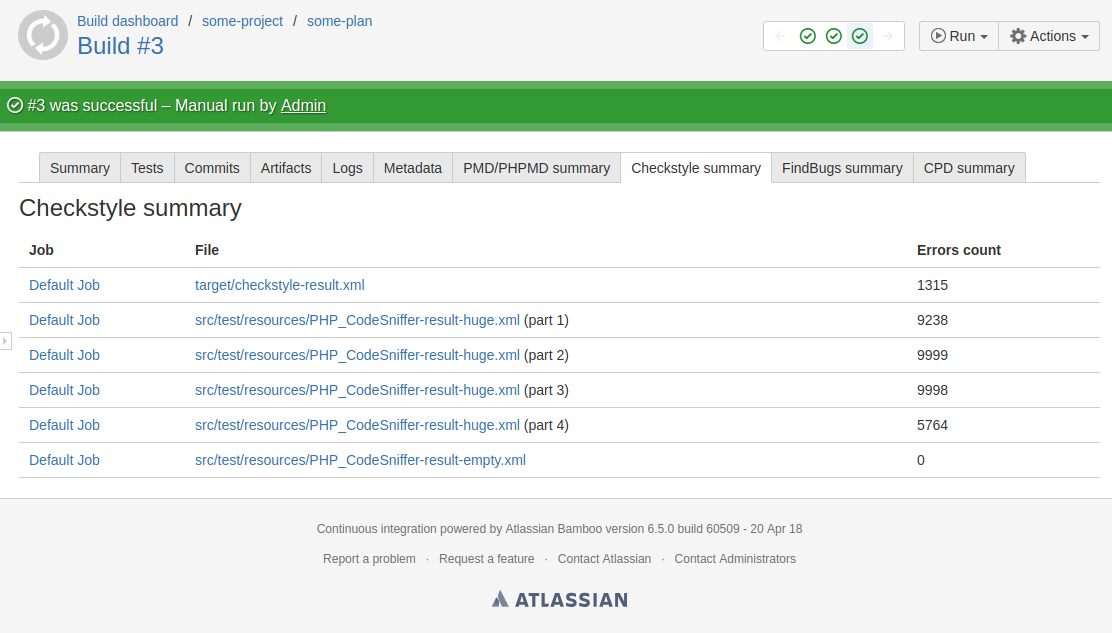This screenshot has width=1112, height=633.
Task: Open Default Job in result-empty.xml row
Action: point(65,460)
